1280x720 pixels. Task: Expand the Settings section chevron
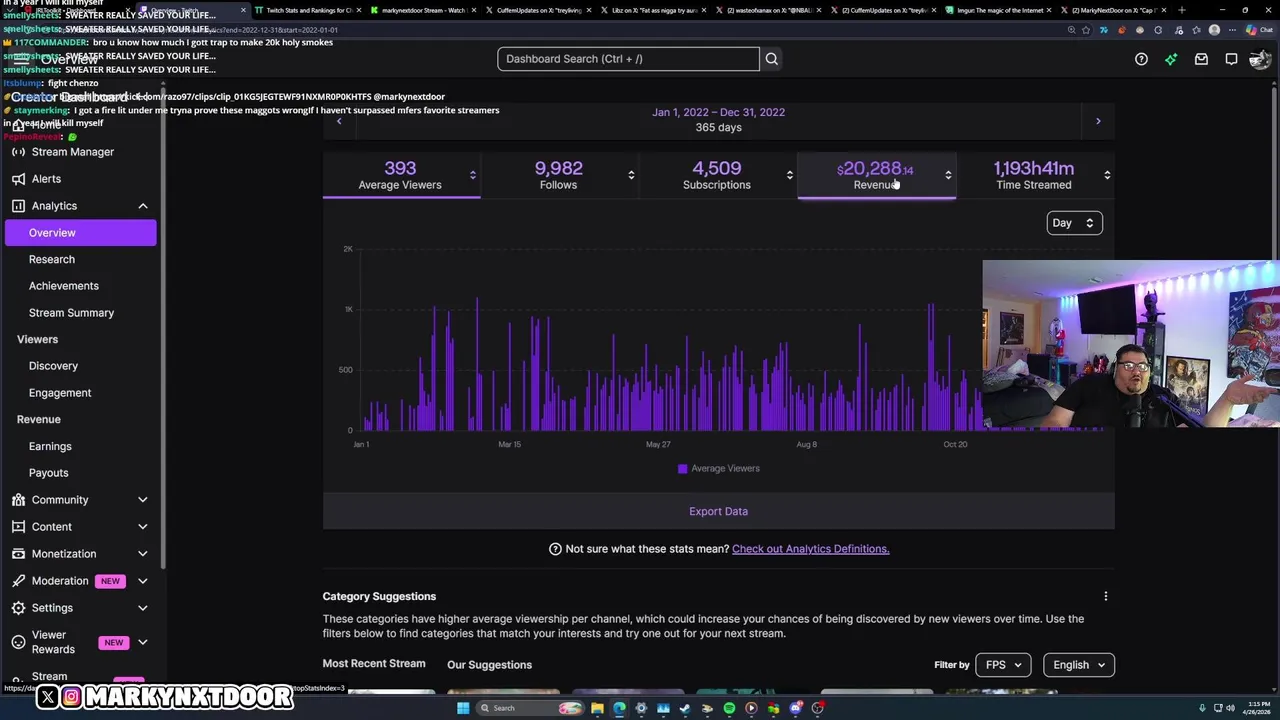click(142, 608)
